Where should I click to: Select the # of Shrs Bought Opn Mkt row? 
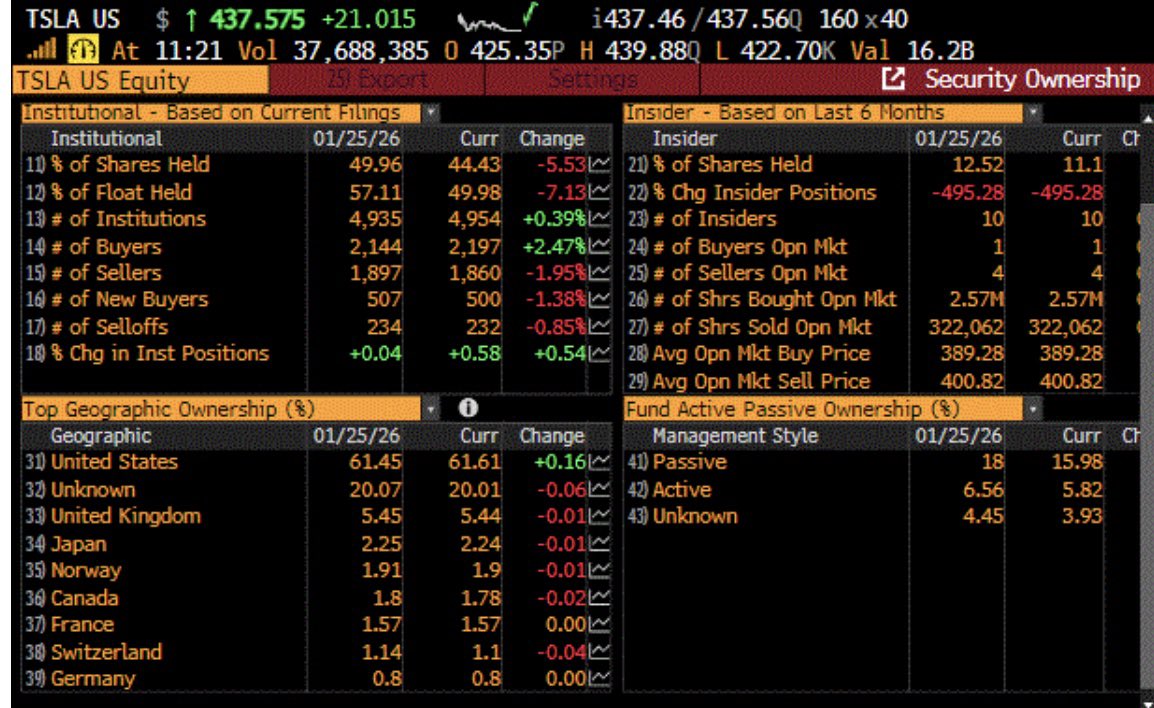pyautogui.click(x=882, y=300)
